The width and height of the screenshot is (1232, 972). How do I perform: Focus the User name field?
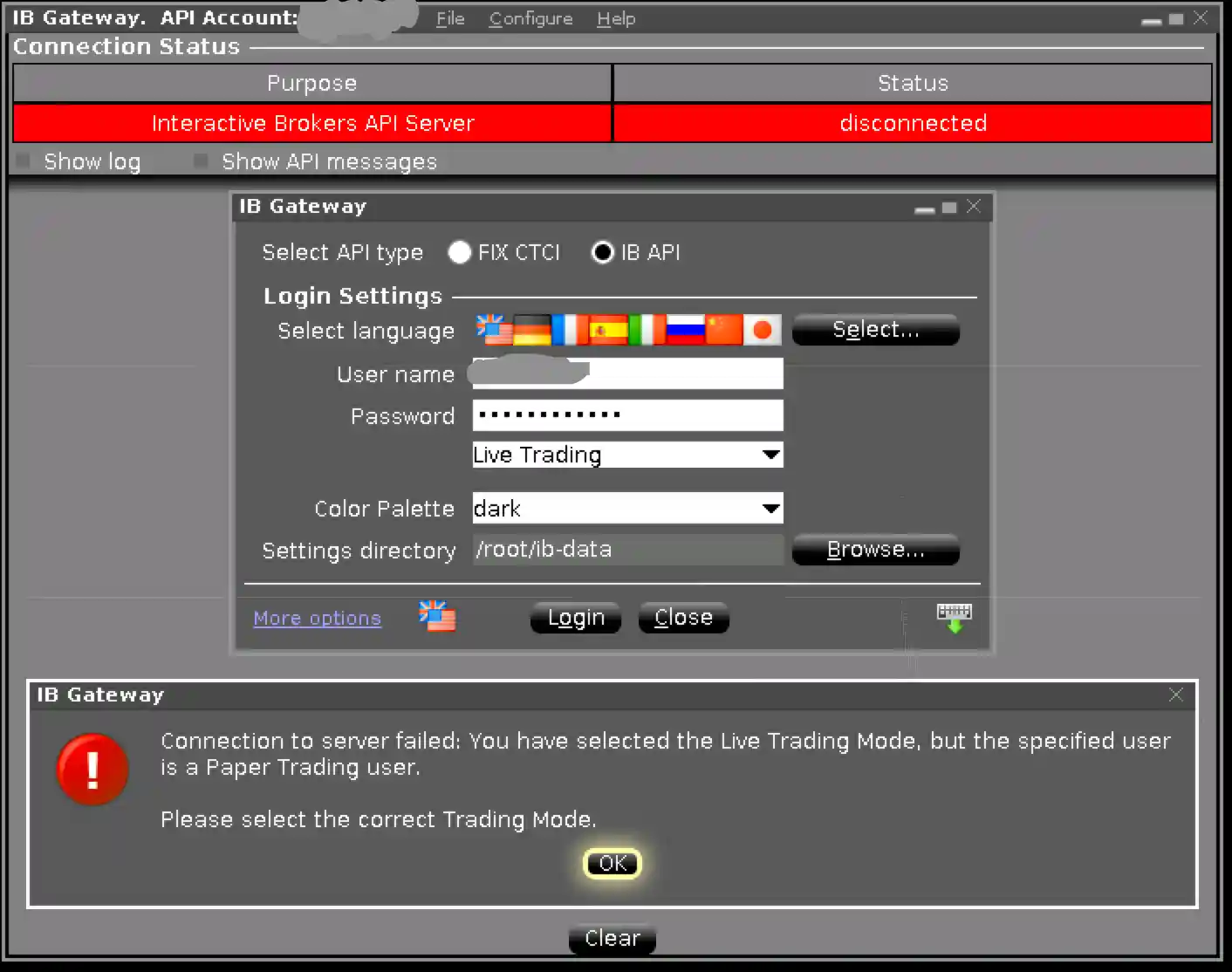click(627, 373)
